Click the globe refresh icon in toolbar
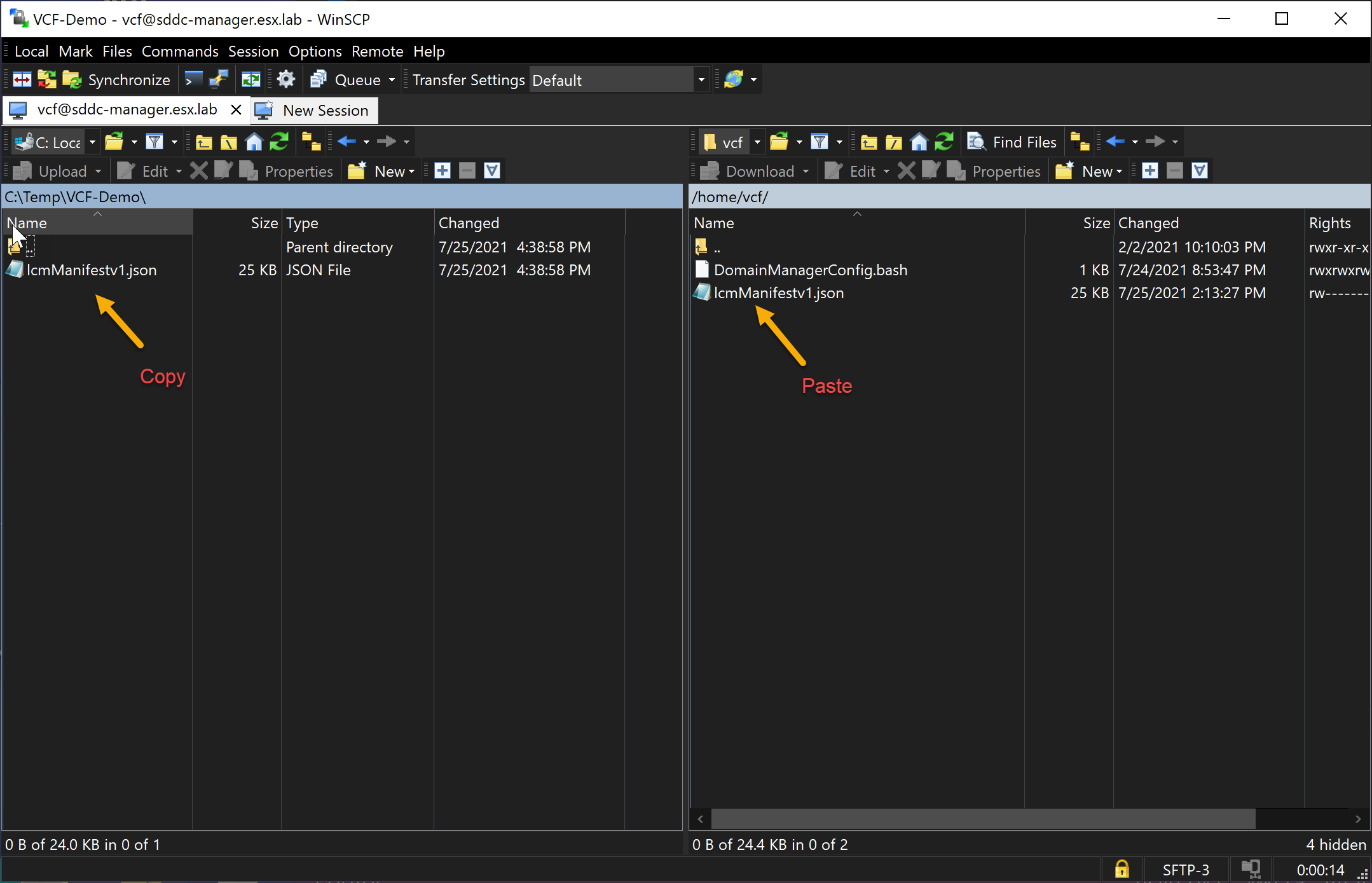This screenshot has height=883, width=1372. (734, 79)
